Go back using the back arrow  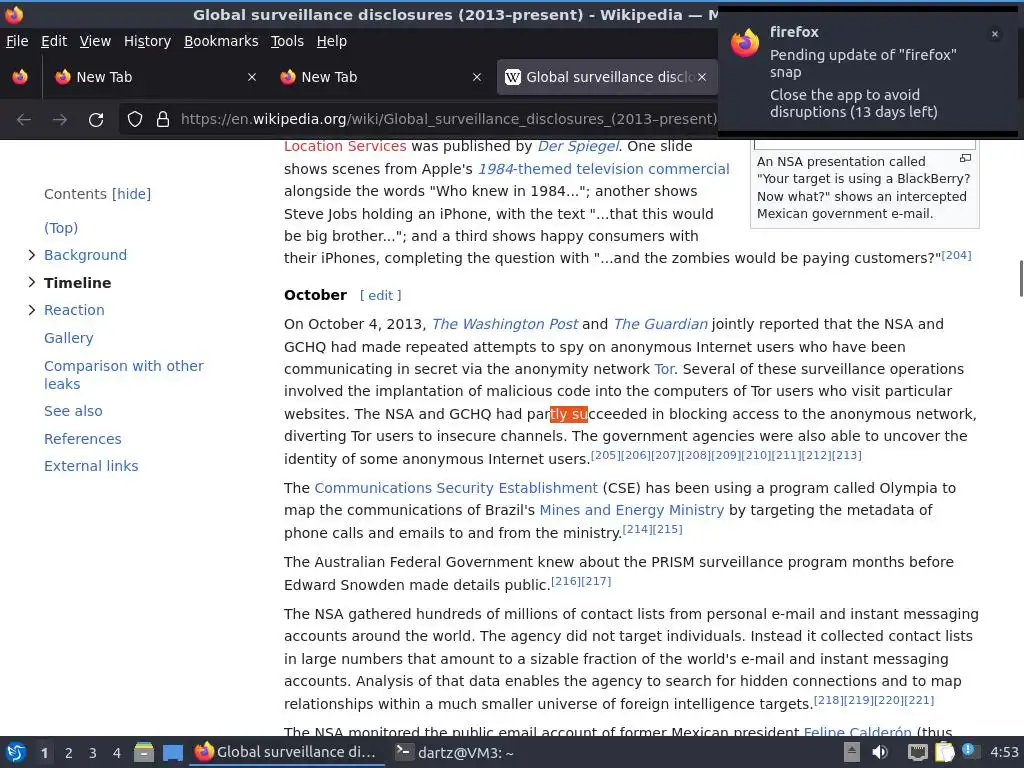click(x=24, y=120)
